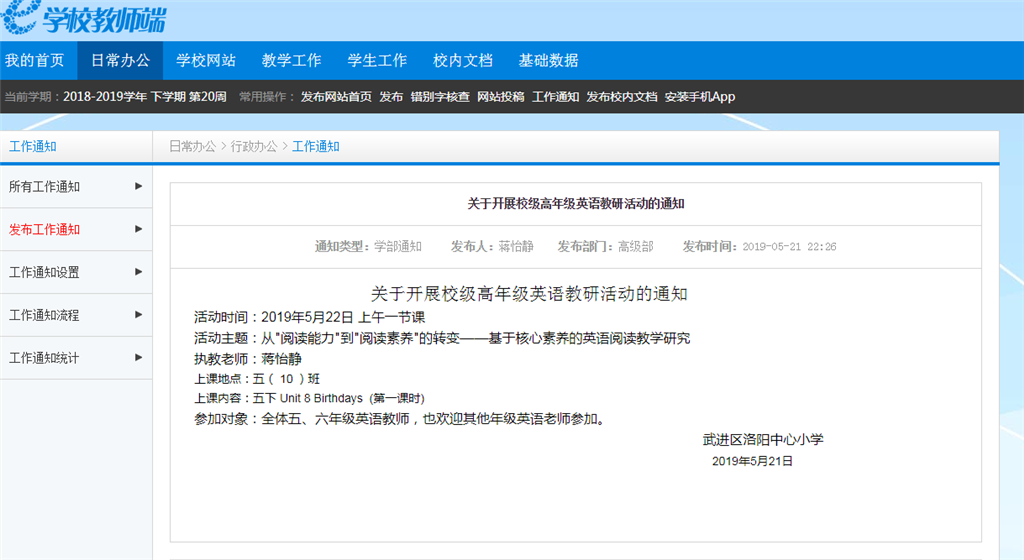
Task: Click the 活动时间 line in the notice
Action: (310, 317)
